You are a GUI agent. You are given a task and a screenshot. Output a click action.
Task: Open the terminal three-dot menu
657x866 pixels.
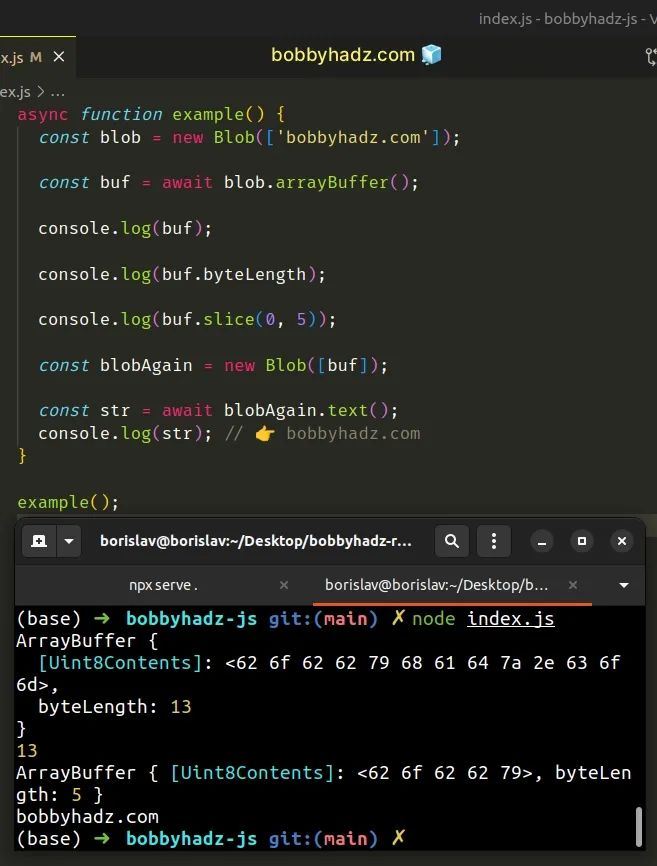pyautogui.click(x=494, y=541)
